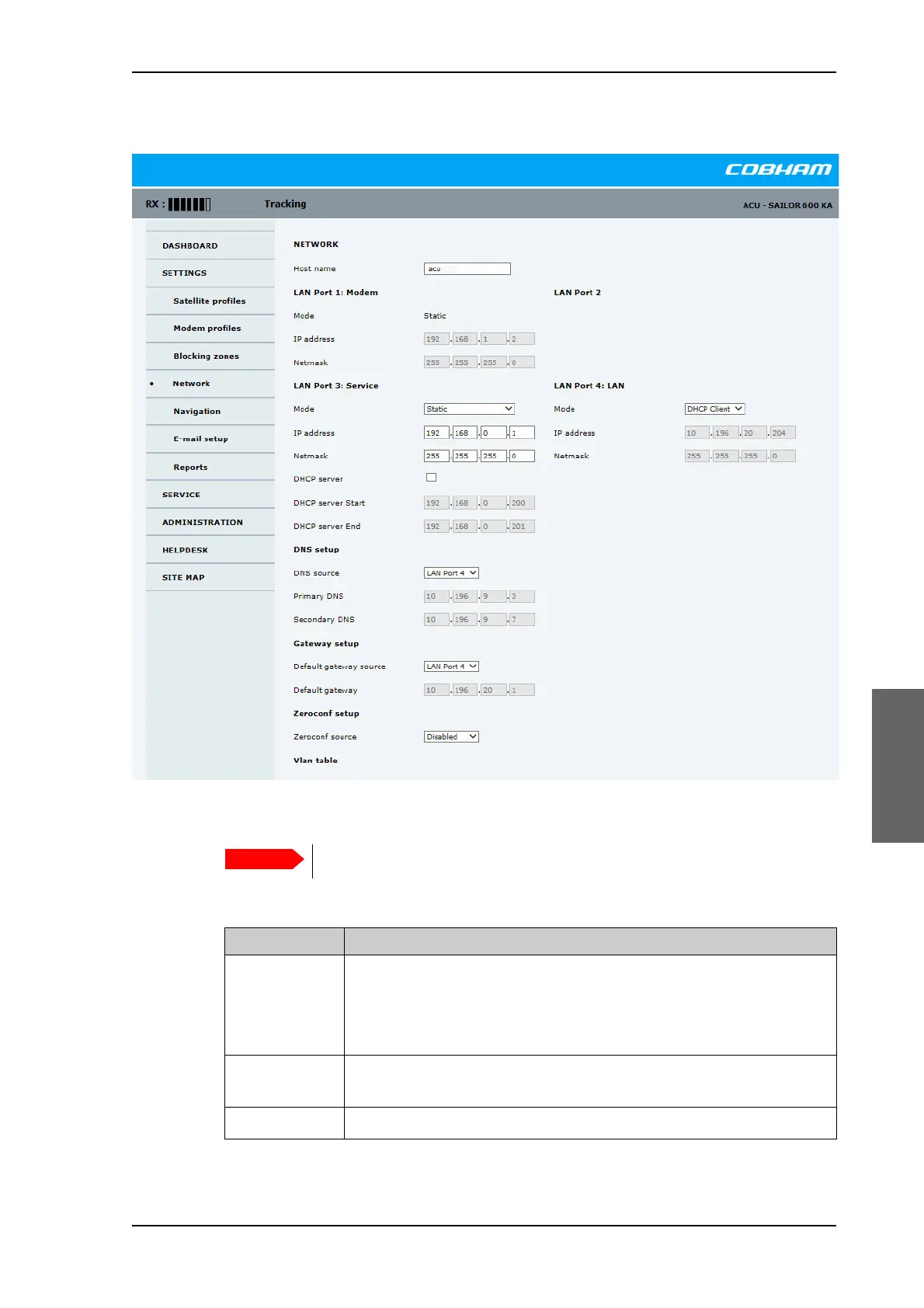
Task: Open the ADMINISTRATION menu item
Action: [x=203, y=522]
